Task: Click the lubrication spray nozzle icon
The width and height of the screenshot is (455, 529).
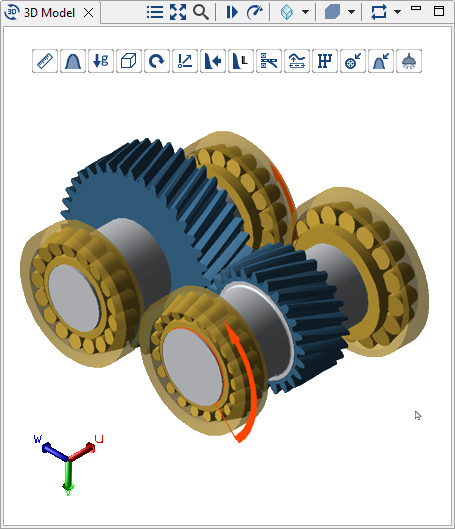Action: (x=409, y=61)
